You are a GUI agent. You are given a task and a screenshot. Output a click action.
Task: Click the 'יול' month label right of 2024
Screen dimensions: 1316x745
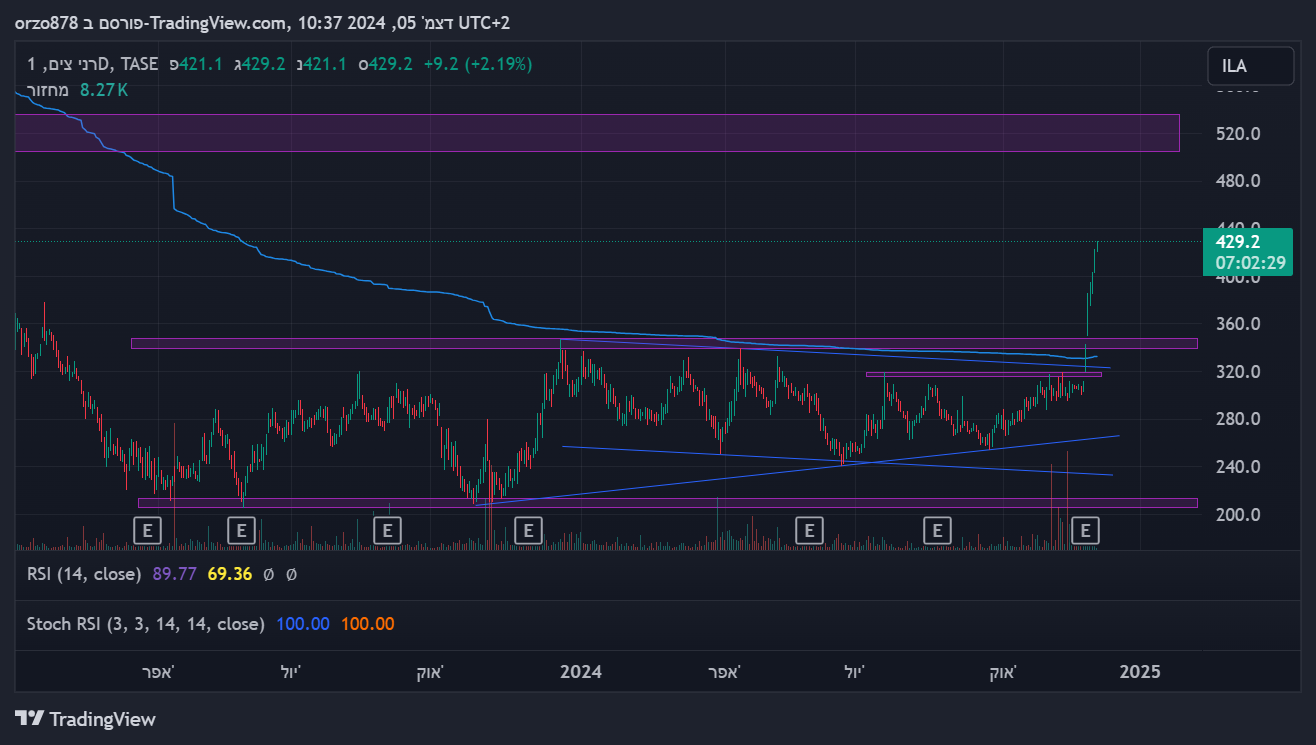click(x=855, y=671)
